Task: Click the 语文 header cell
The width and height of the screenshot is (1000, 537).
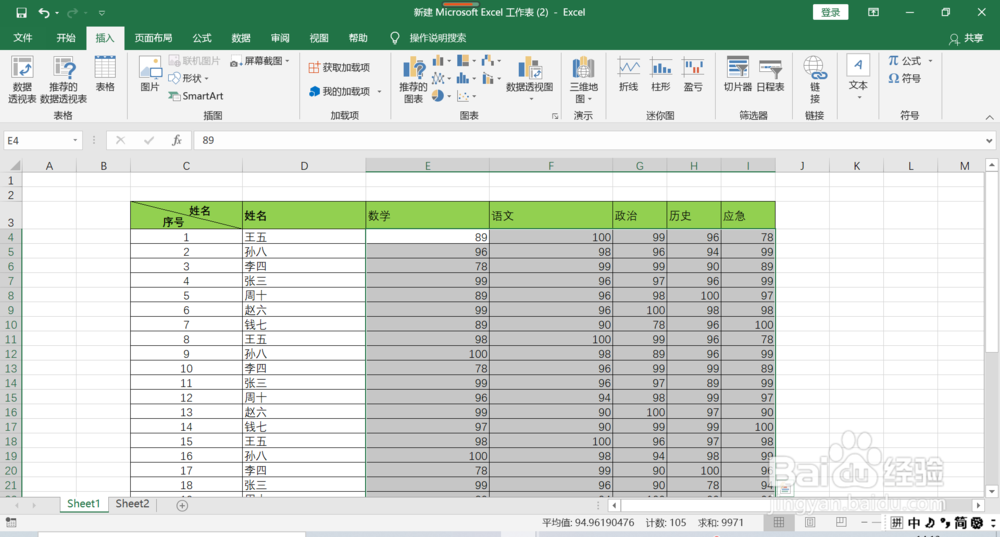Action: (551, 216)
